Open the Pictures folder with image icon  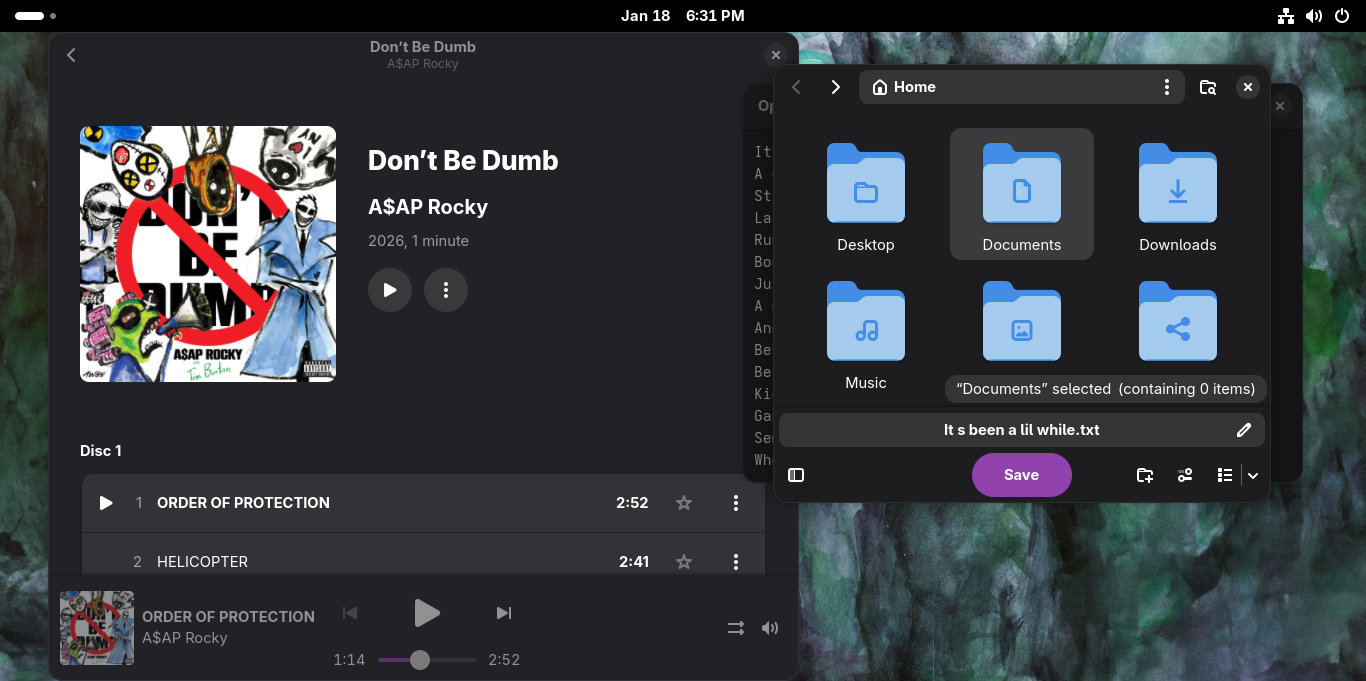point(1022,322)
